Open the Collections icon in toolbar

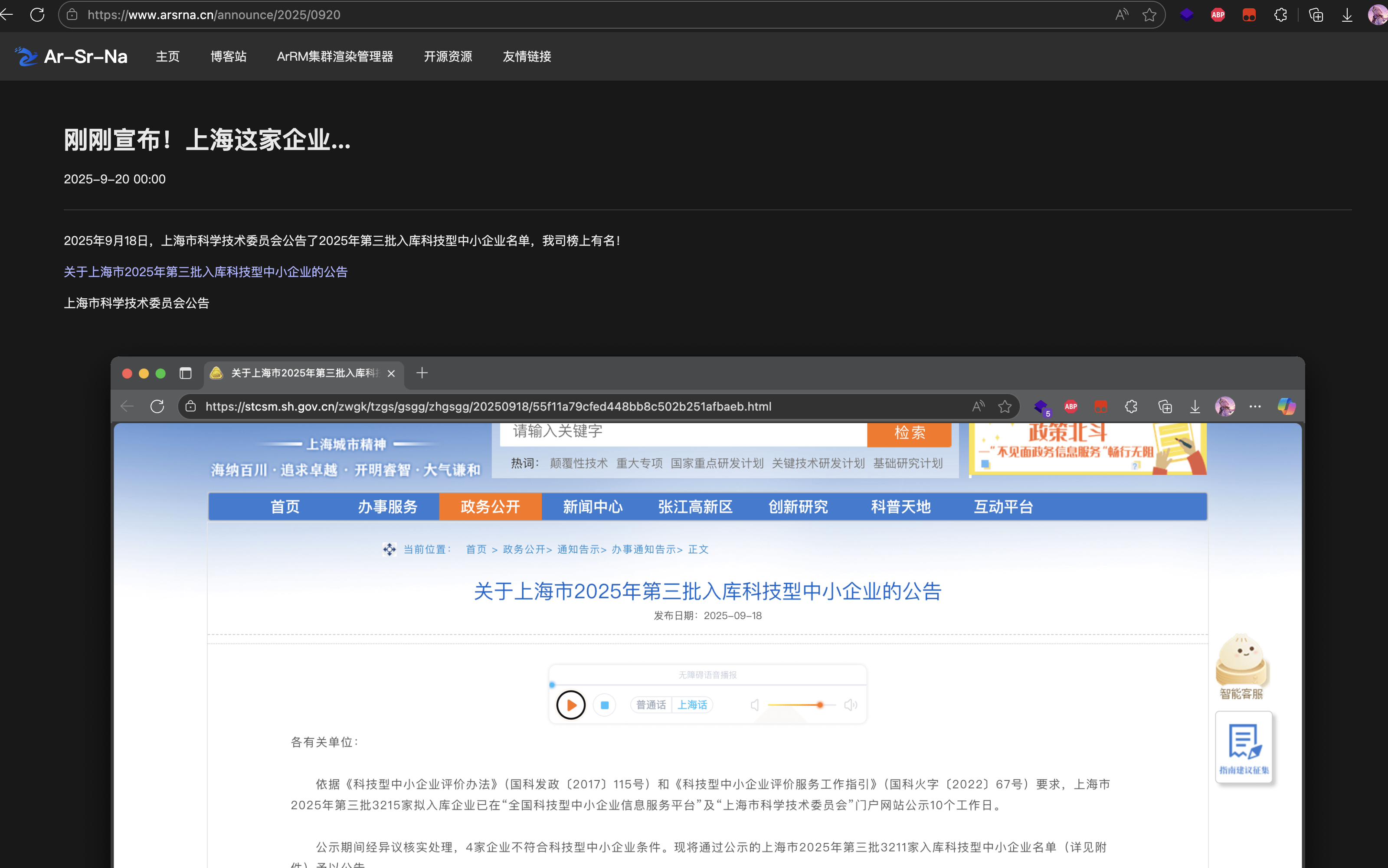(x=1316, y=15)
